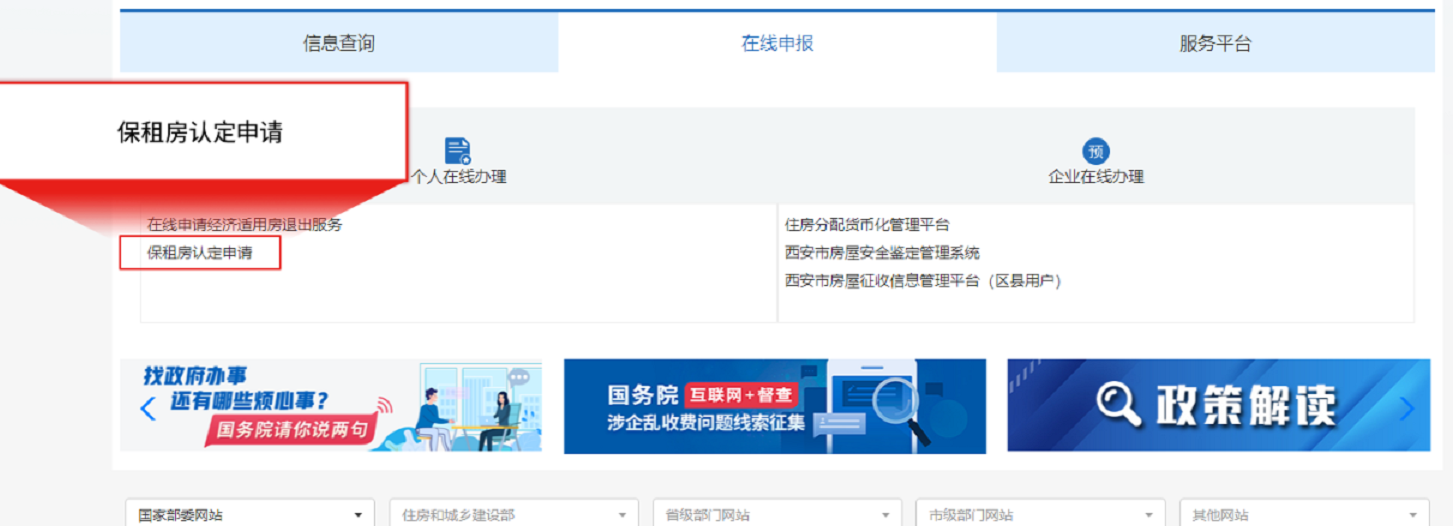
Task: Switch to the 信息查询 tab
Action: (338, 43)
